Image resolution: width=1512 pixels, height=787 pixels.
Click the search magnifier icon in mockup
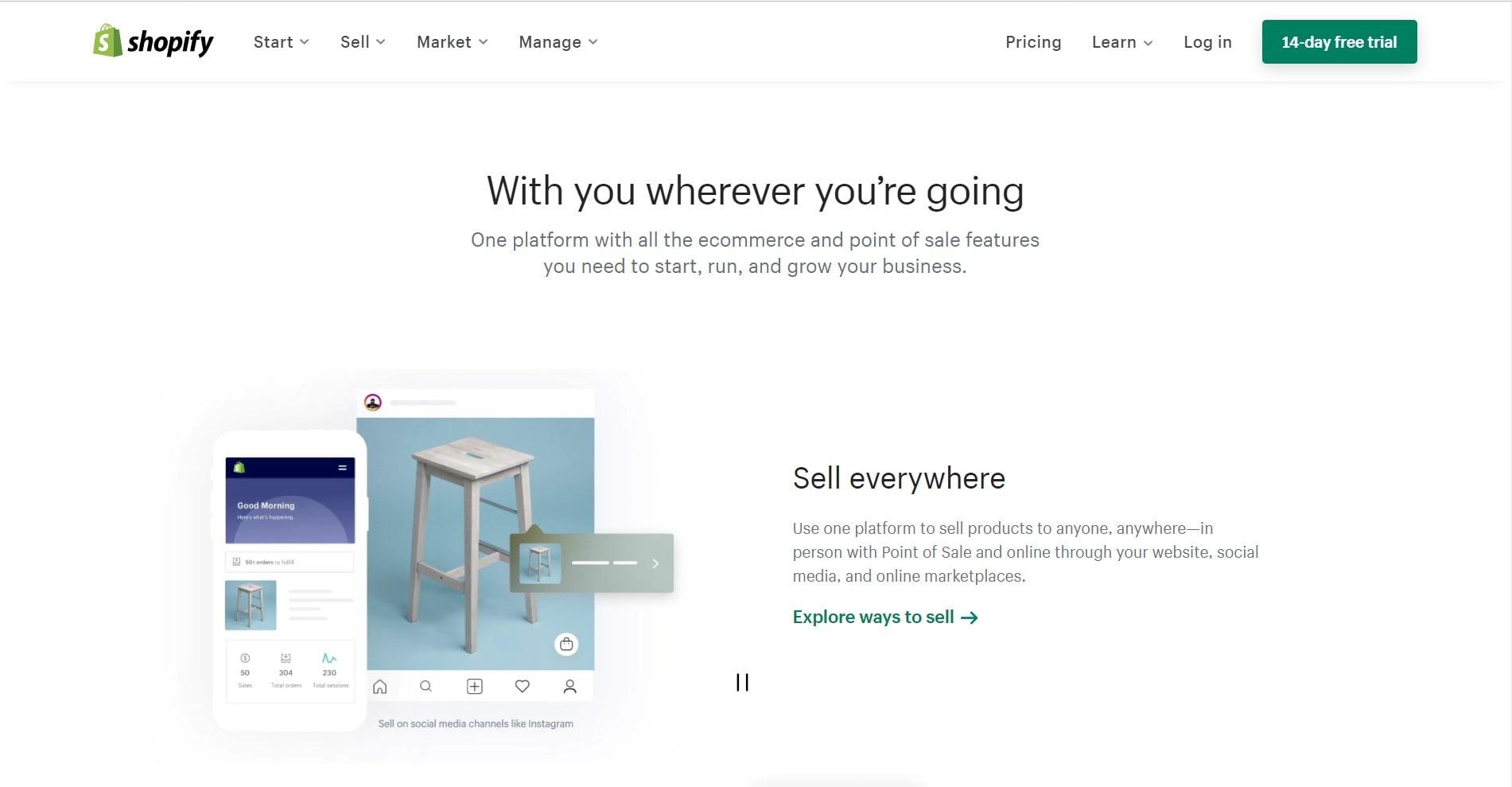pyautogui.click(x=426, y=686)
